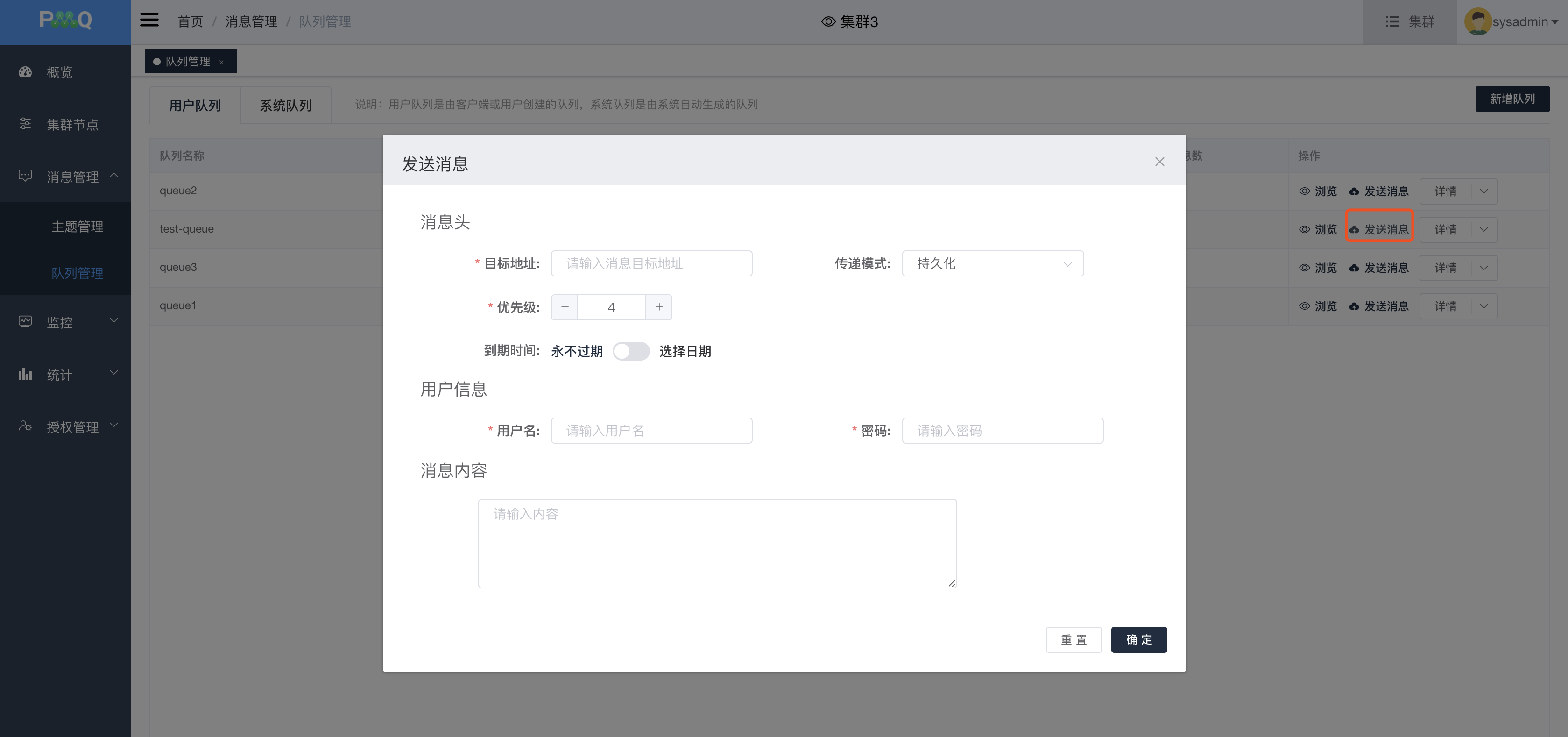The image size is (1568, 737).
Task: Close the send message dialog
Action: (1159, 161)
